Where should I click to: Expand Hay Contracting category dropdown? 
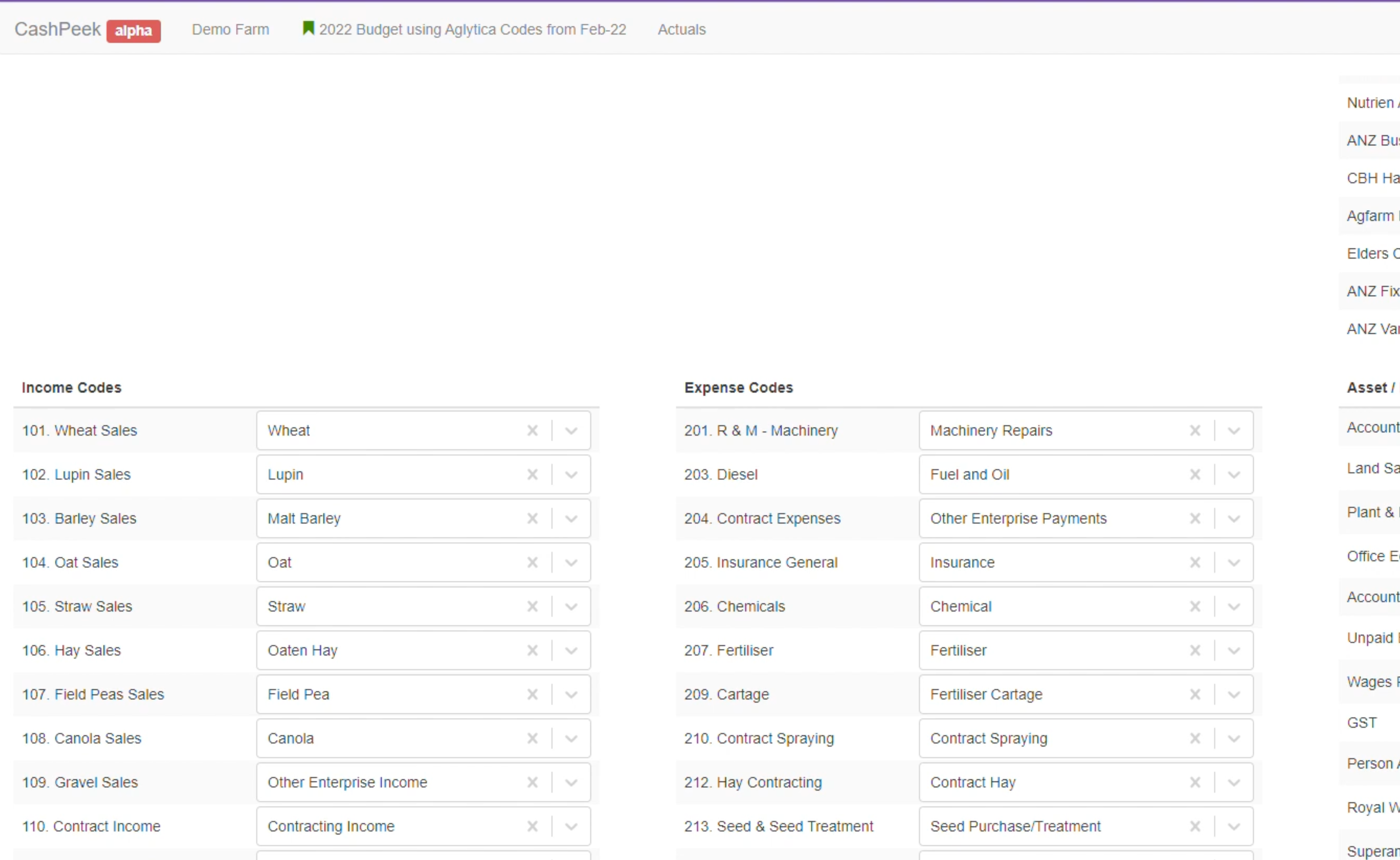[x=1234, y=782]
